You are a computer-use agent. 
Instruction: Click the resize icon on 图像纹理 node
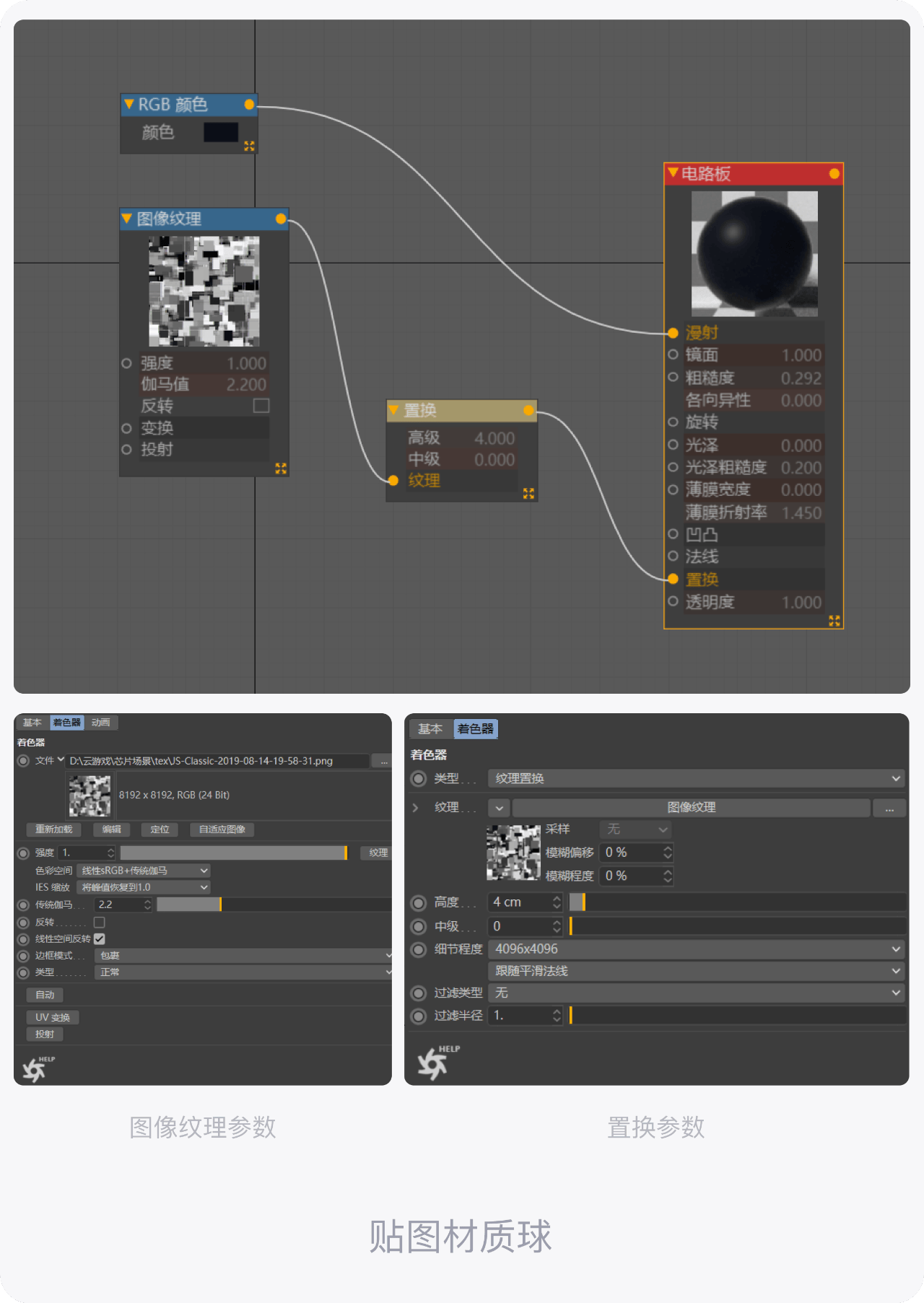281,469
